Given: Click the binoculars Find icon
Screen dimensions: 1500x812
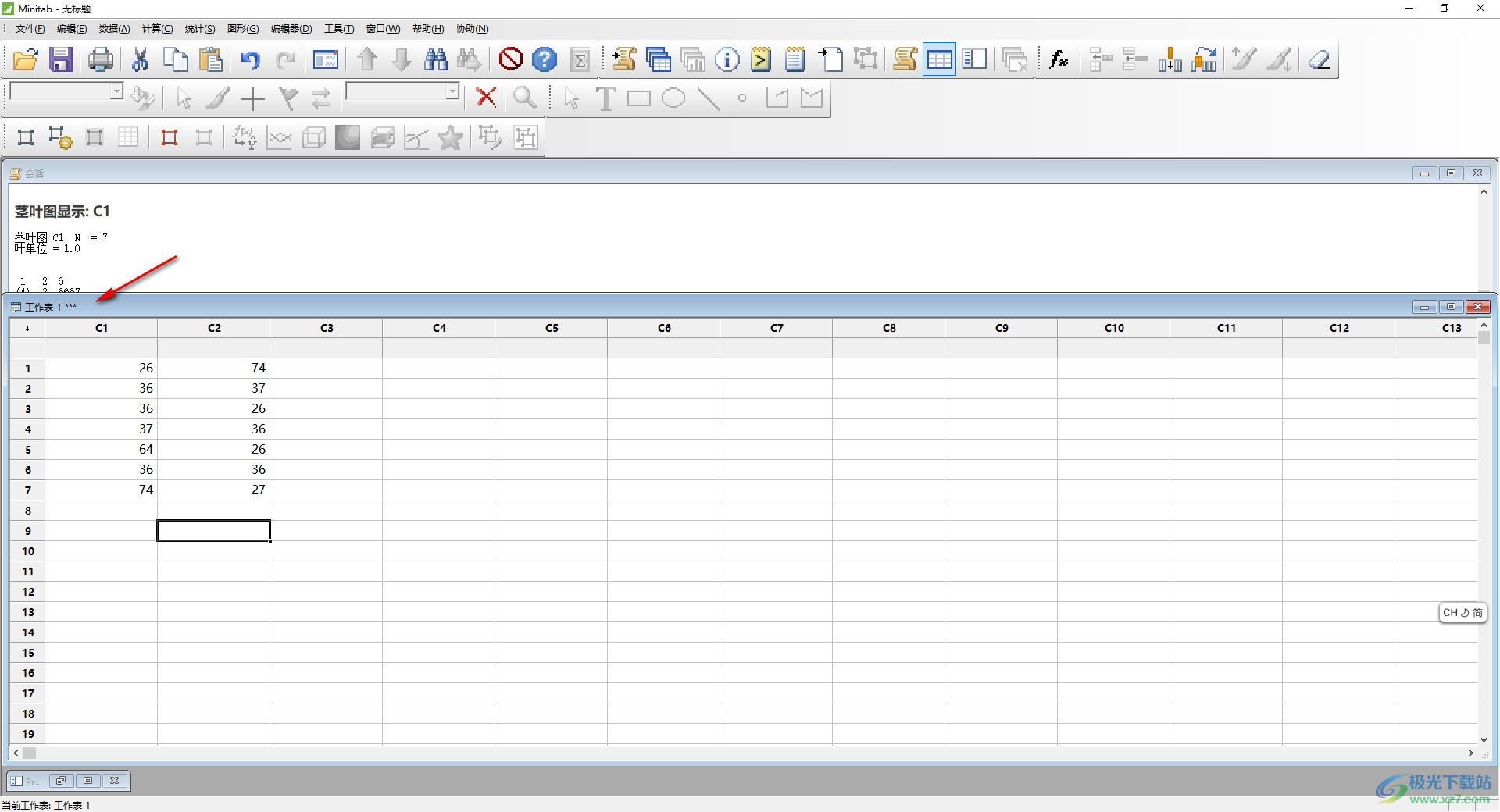Looking at the screenshot, I should tap(436, 59).
